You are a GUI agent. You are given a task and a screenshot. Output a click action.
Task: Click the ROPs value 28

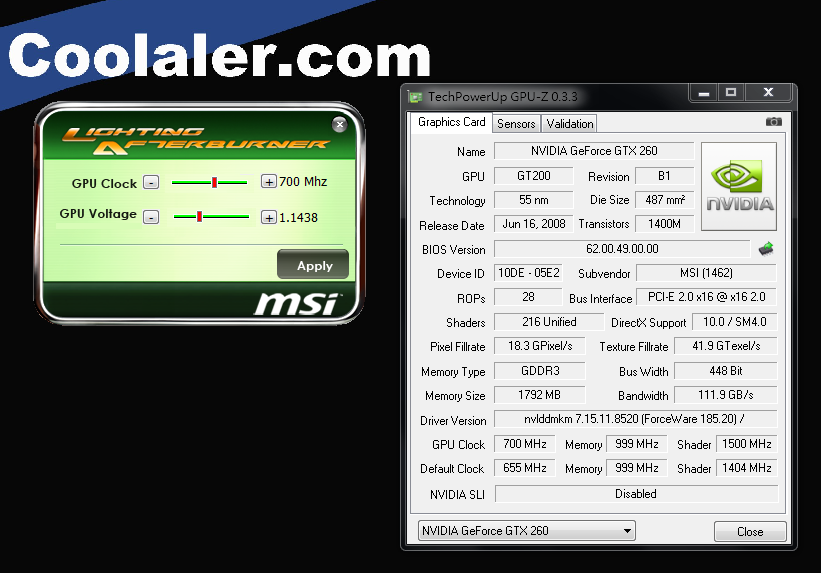(x=528, y=297)
